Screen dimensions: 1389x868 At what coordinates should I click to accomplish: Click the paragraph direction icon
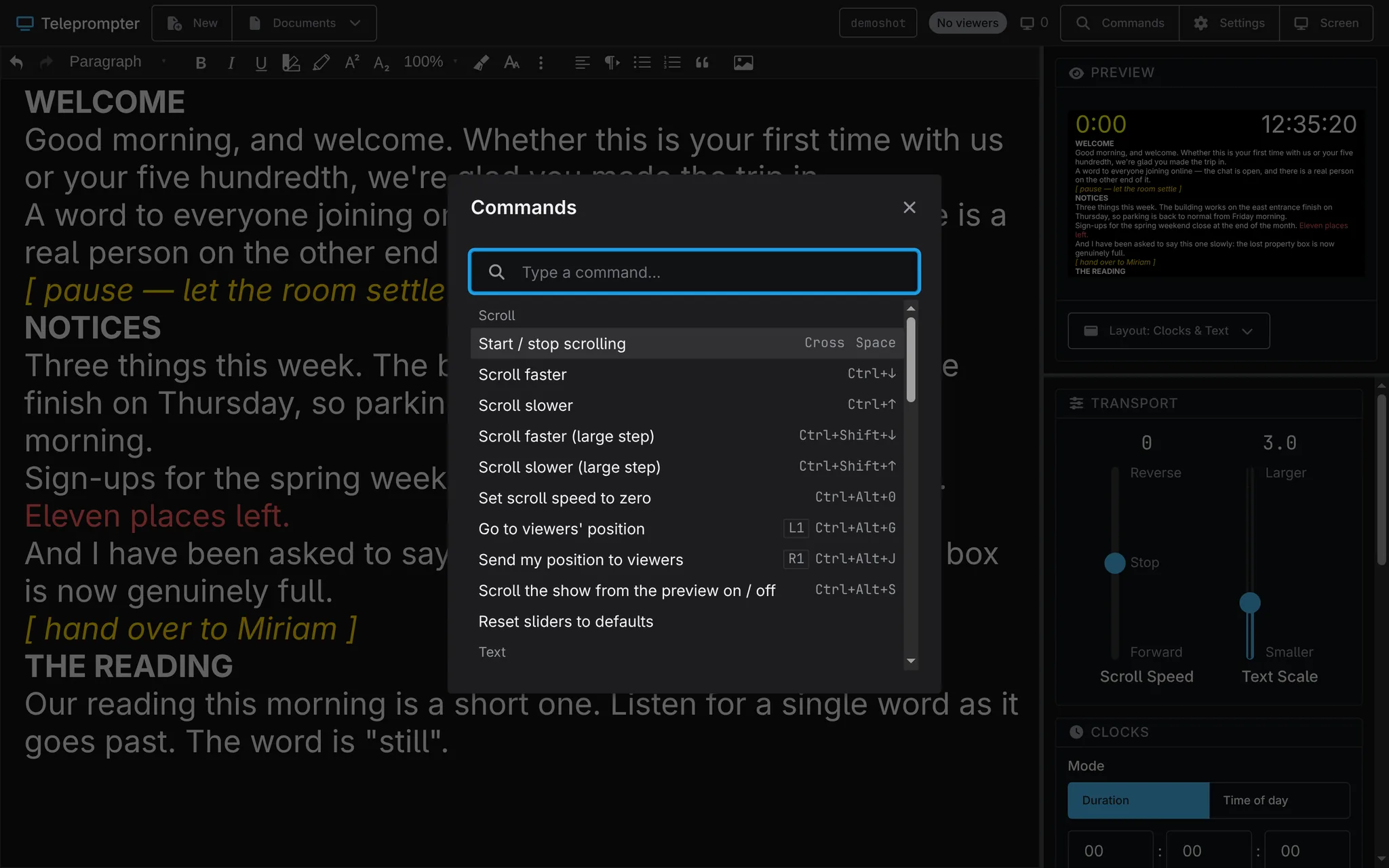[612, 62]
